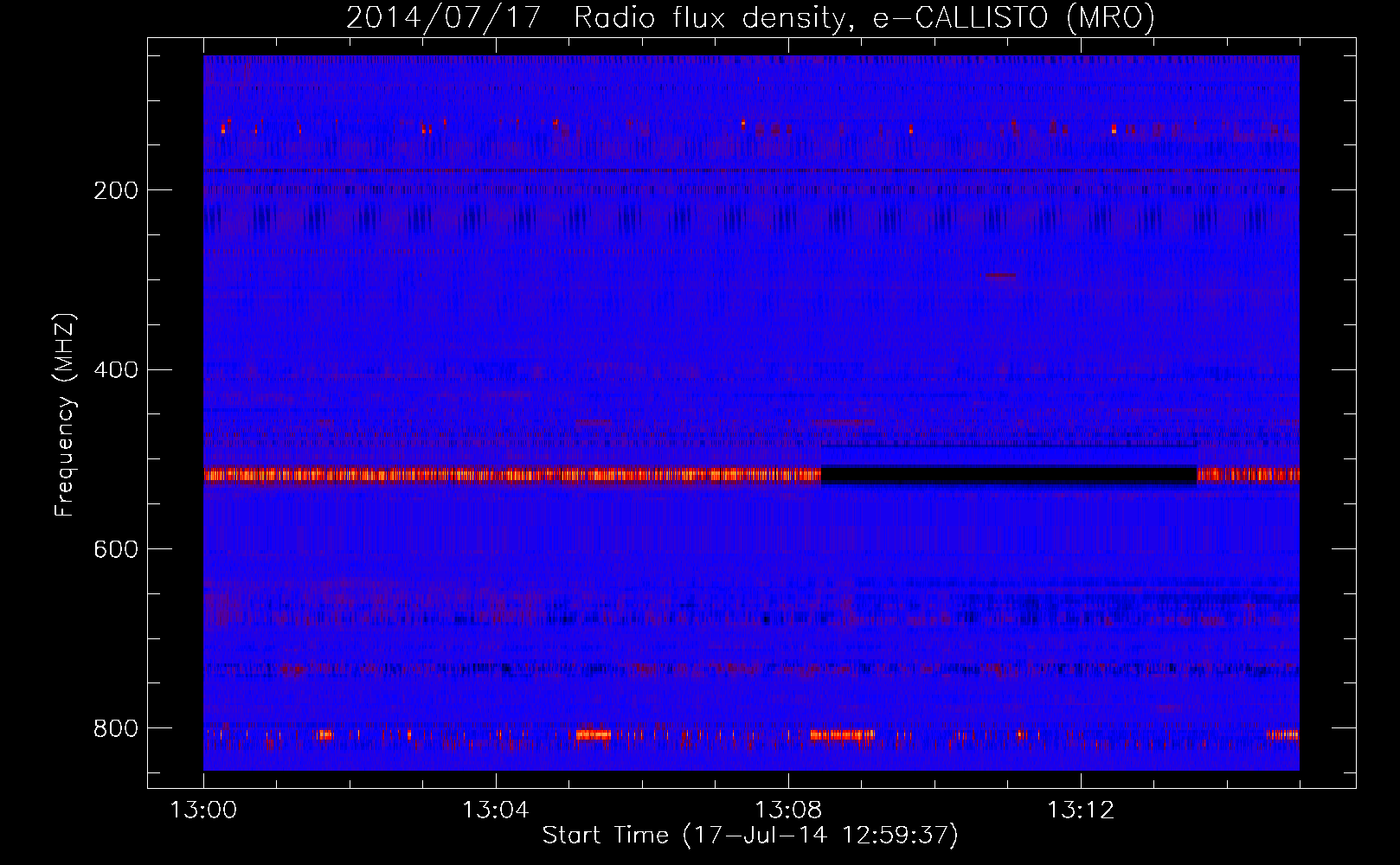The image size is (1400, 865).
Task: Click the 13:04 time axis label
Action: [495, 811]
